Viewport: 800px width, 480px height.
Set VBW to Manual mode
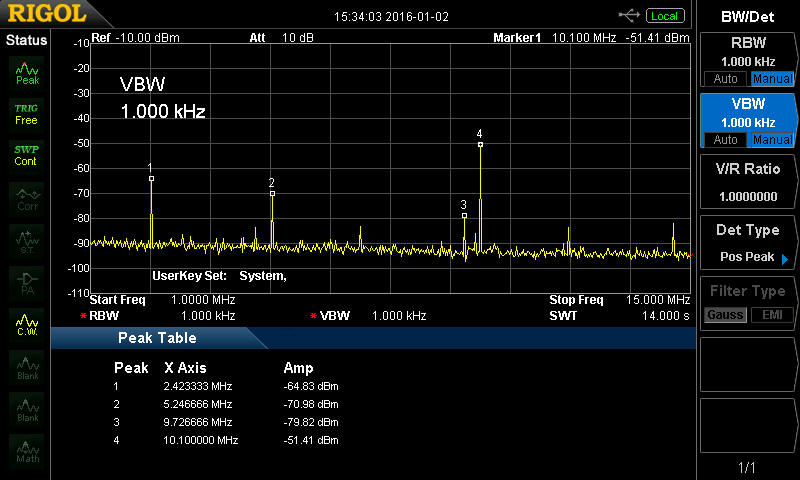[771, 140]
